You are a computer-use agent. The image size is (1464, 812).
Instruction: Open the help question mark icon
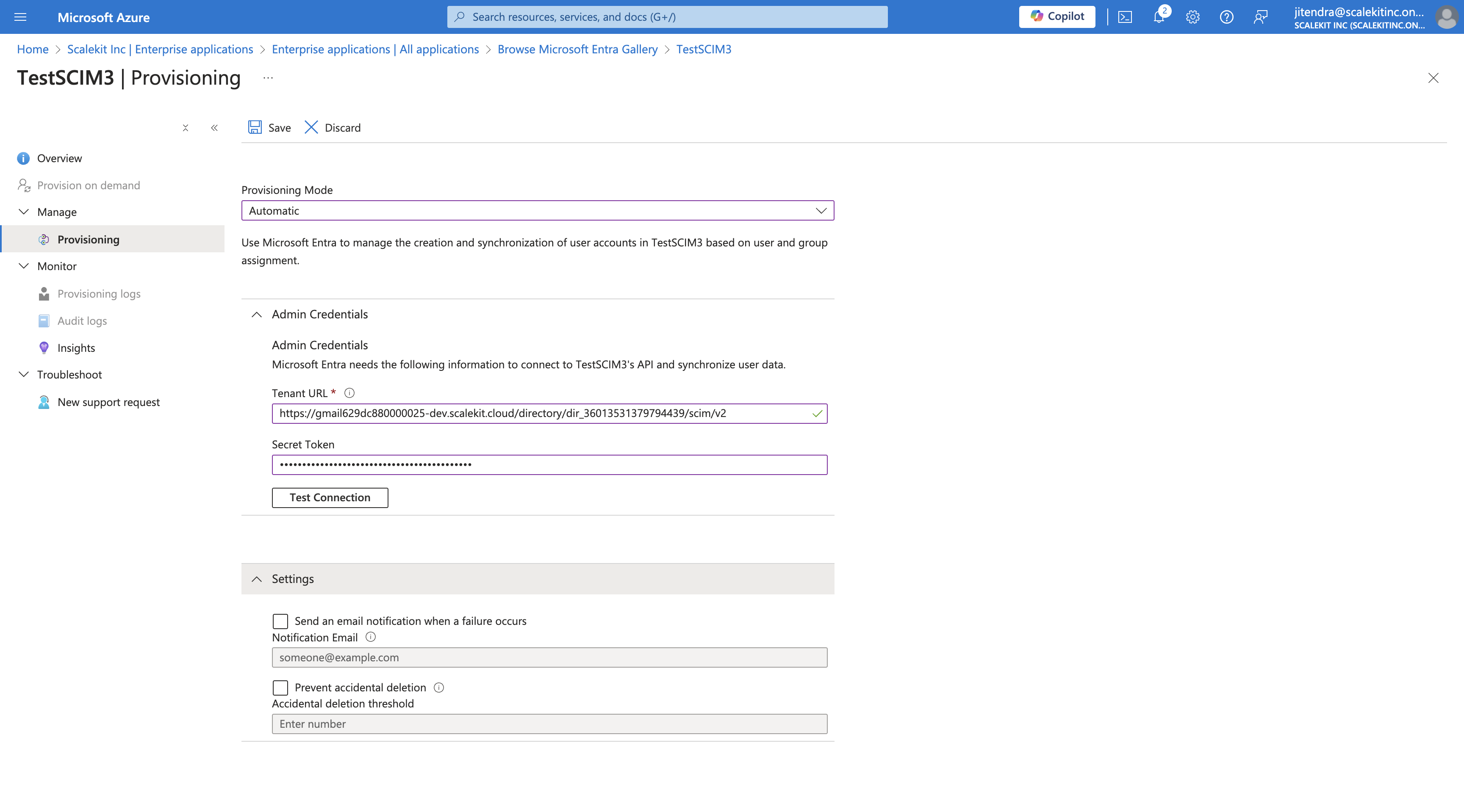pyautogui.click(x=1226, y=17)
